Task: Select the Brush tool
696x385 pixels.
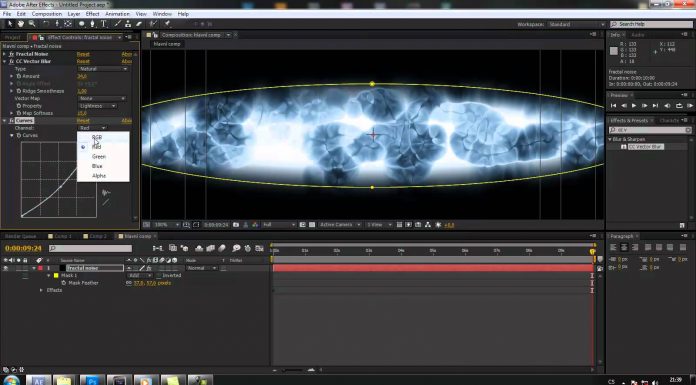Action: click(x=118, y=24)
